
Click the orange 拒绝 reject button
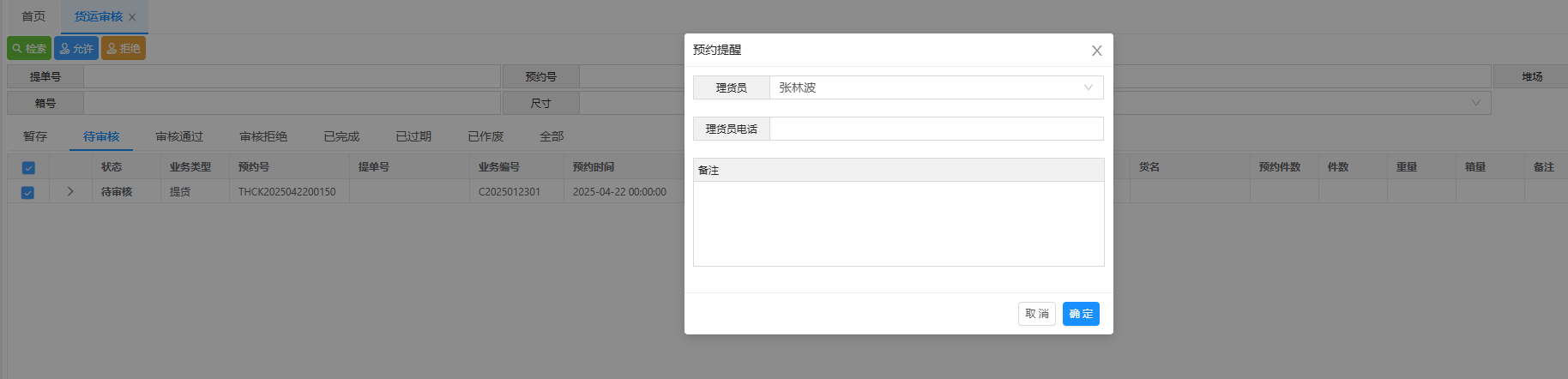(x=124, y=49)
